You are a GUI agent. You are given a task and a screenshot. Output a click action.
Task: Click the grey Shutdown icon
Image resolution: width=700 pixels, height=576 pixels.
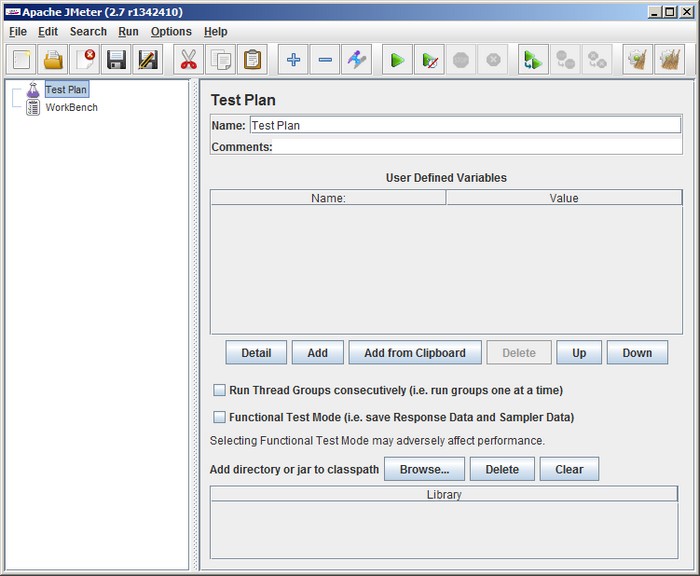pyautogui.click(x=493, y=59)
